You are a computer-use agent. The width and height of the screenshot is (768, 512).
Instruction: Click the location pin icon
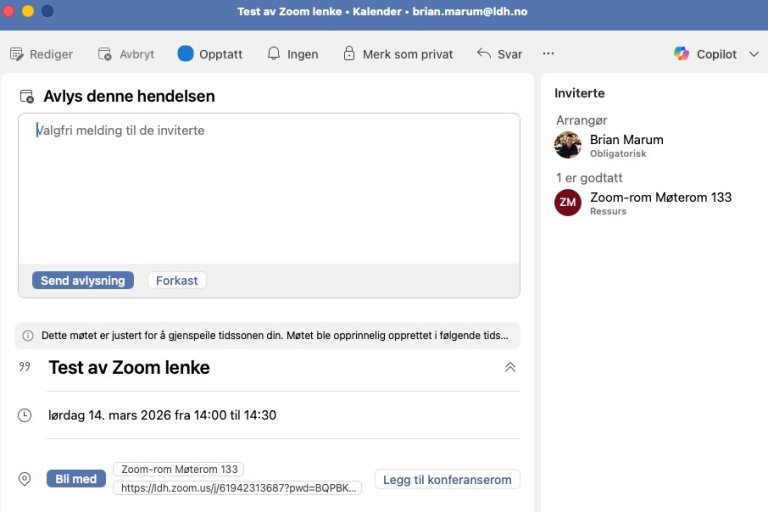[x=24, y=479]
